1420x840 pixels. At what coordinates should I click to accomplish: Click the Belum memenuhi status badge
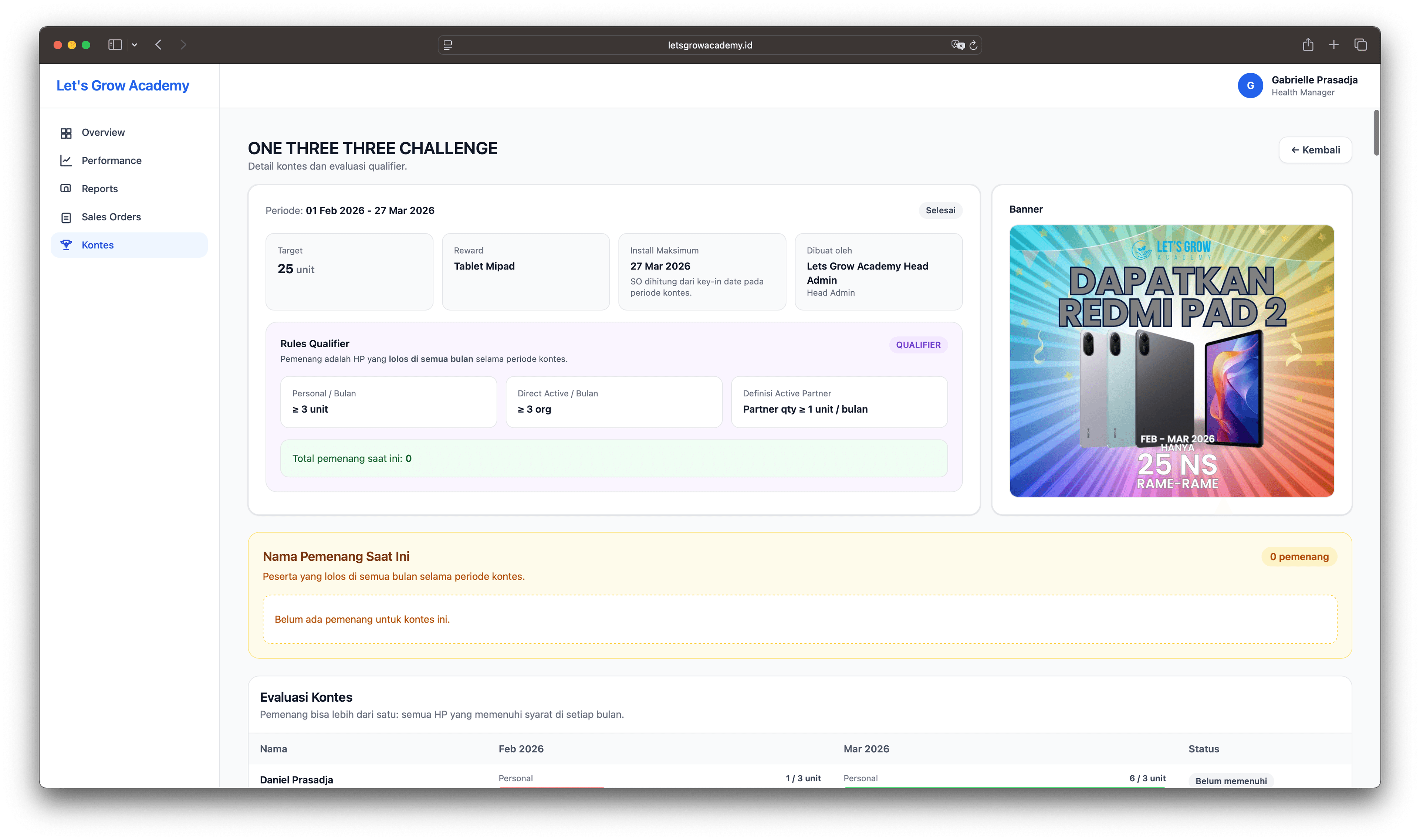tap(1231, 780)
